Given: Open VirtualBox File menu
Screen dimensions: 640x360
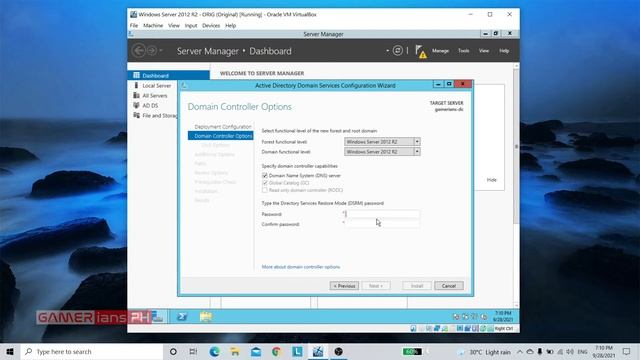Looking at the screenshot, I should (x=134, y=25).
